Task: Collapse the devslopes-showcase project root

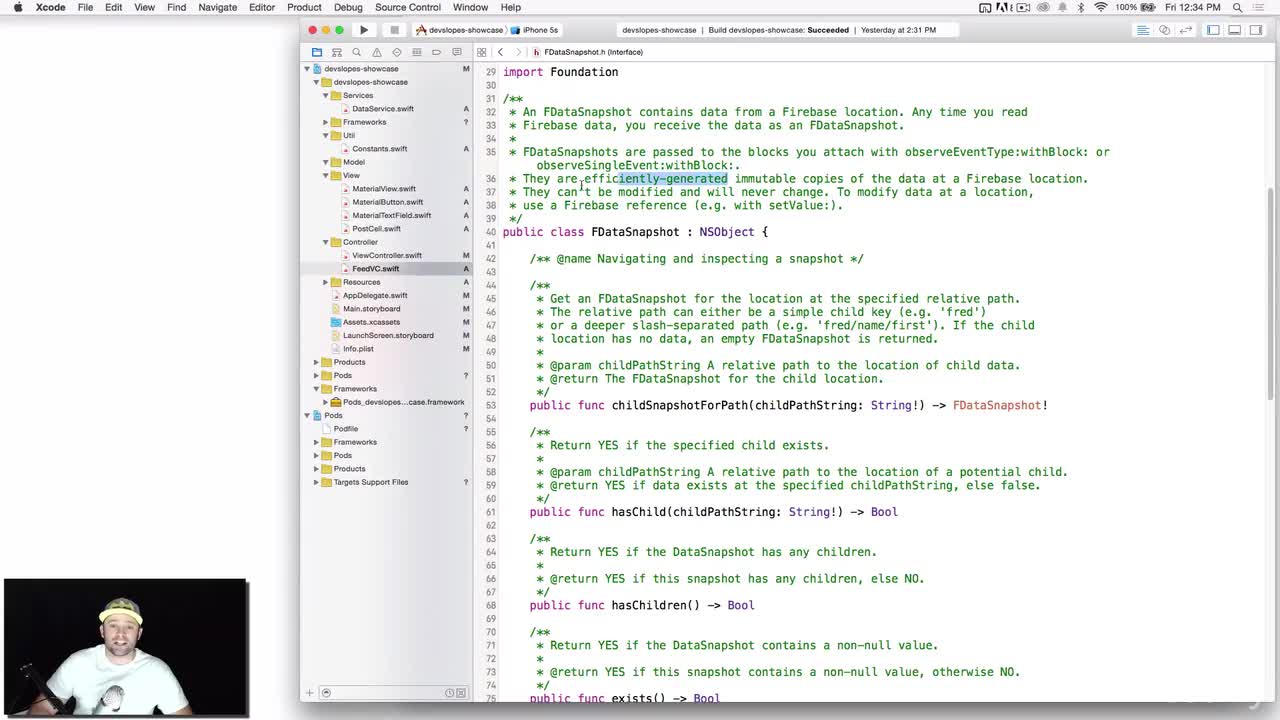Action: coord(308,69)
